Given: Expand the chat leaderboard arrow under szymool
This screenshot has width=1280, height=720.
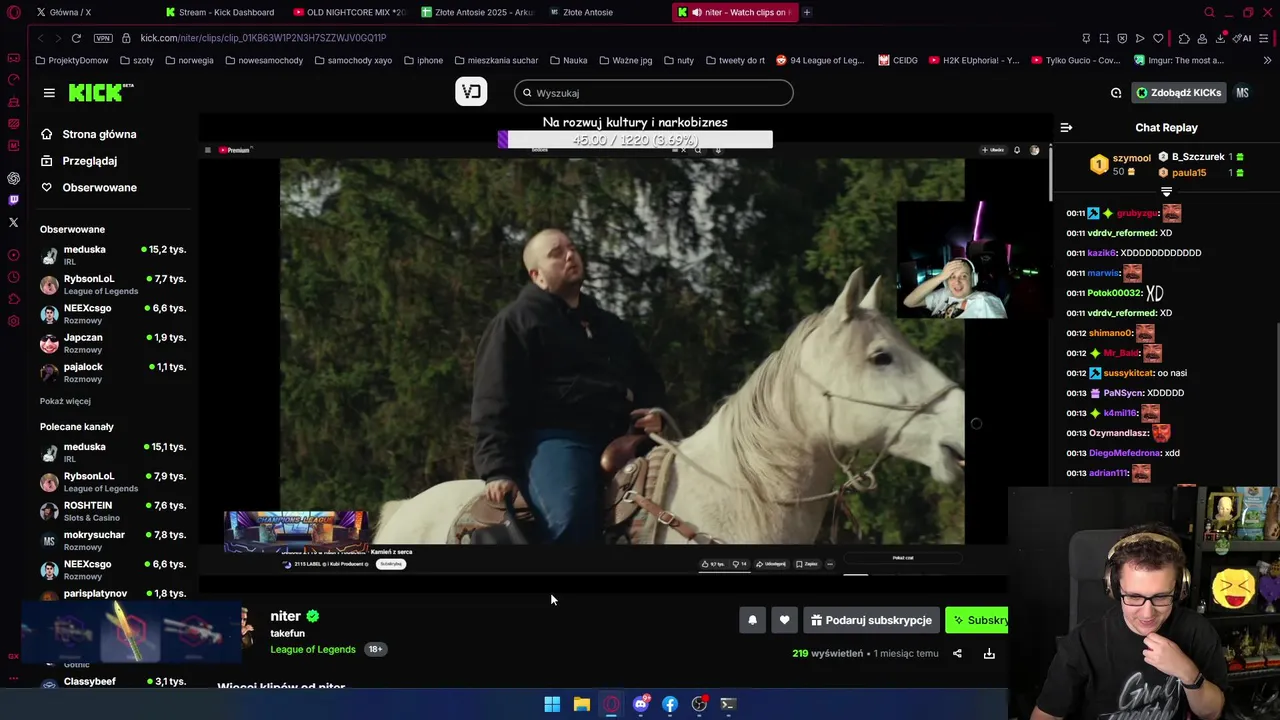Looking at the screenshot, I should point(1166,191).
